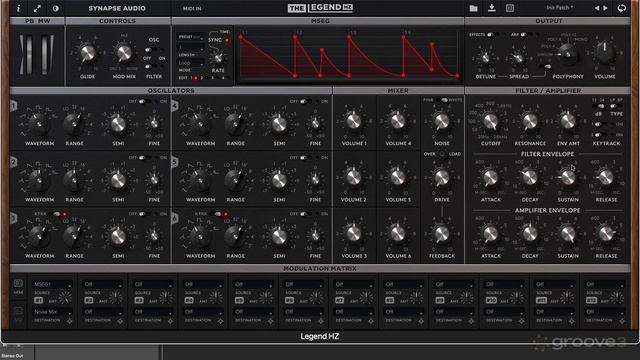Click the mod wheel
This screenshot has width=640, height=360.
(x=44, y=54)
